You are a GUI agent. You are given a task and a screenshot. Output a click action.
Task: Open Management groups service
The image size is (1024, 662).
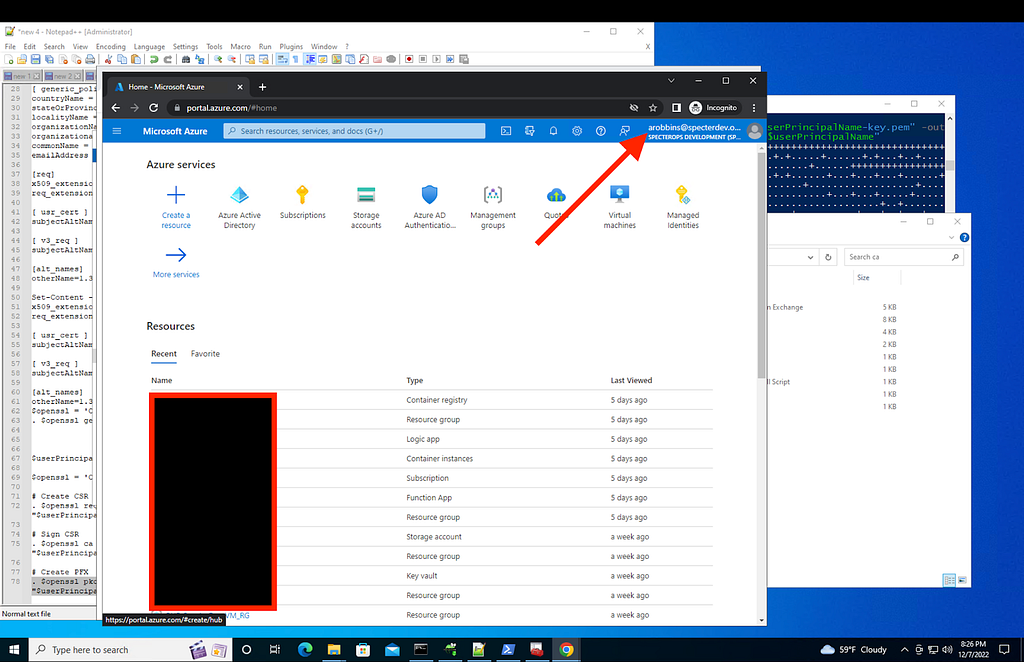click(492, 207)
